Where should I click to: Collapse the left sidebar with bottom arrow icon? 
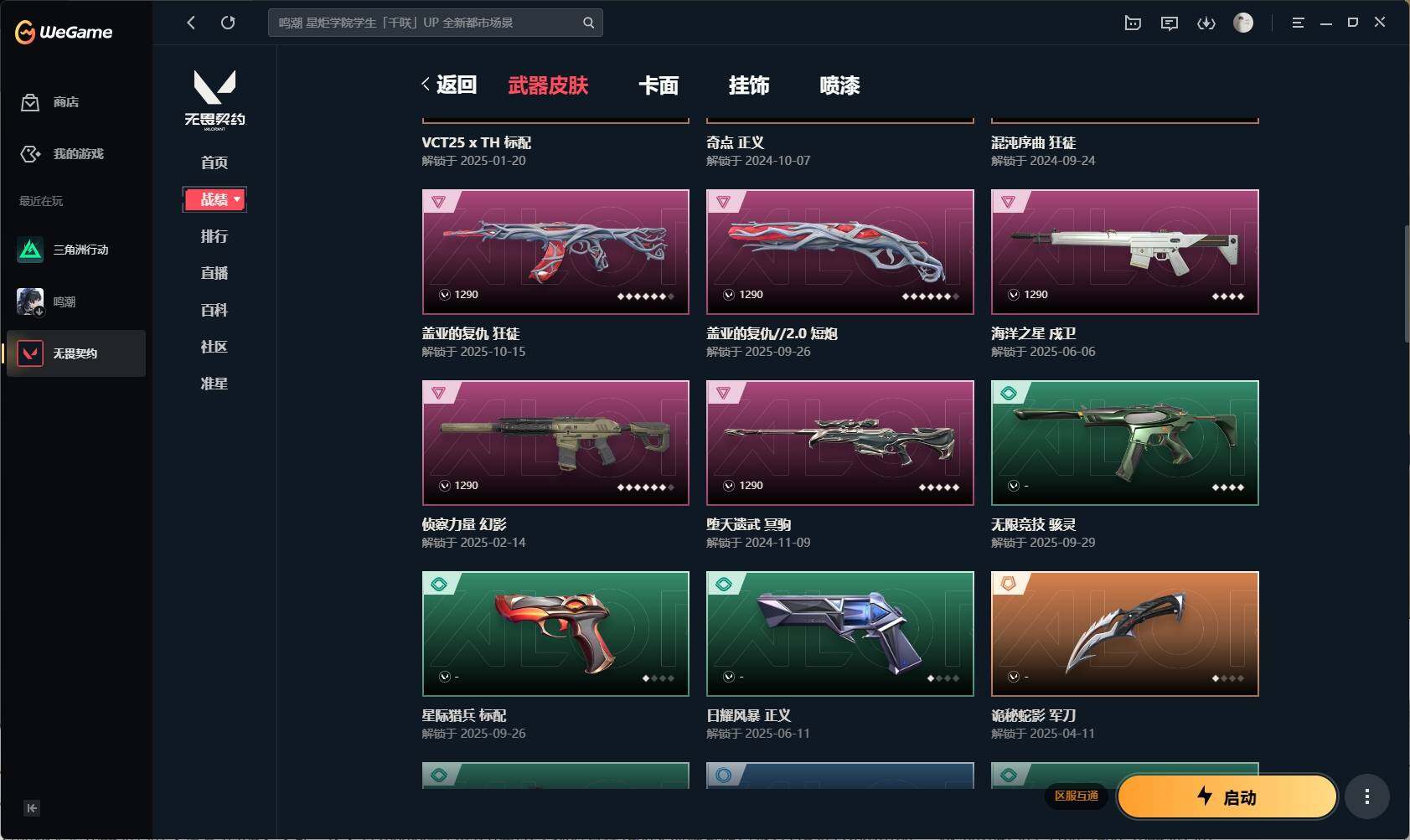[x=32, y=808]
